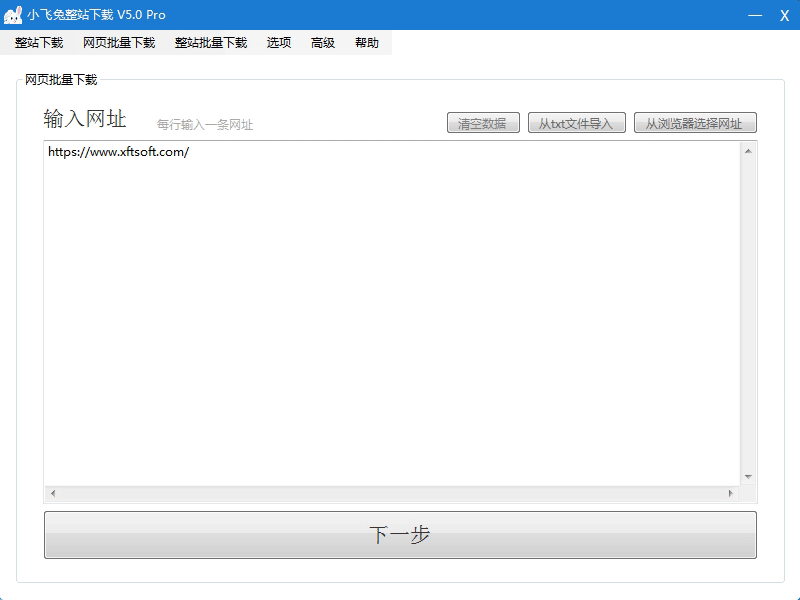Click the 从txt文件导入 button

point(577,123)
